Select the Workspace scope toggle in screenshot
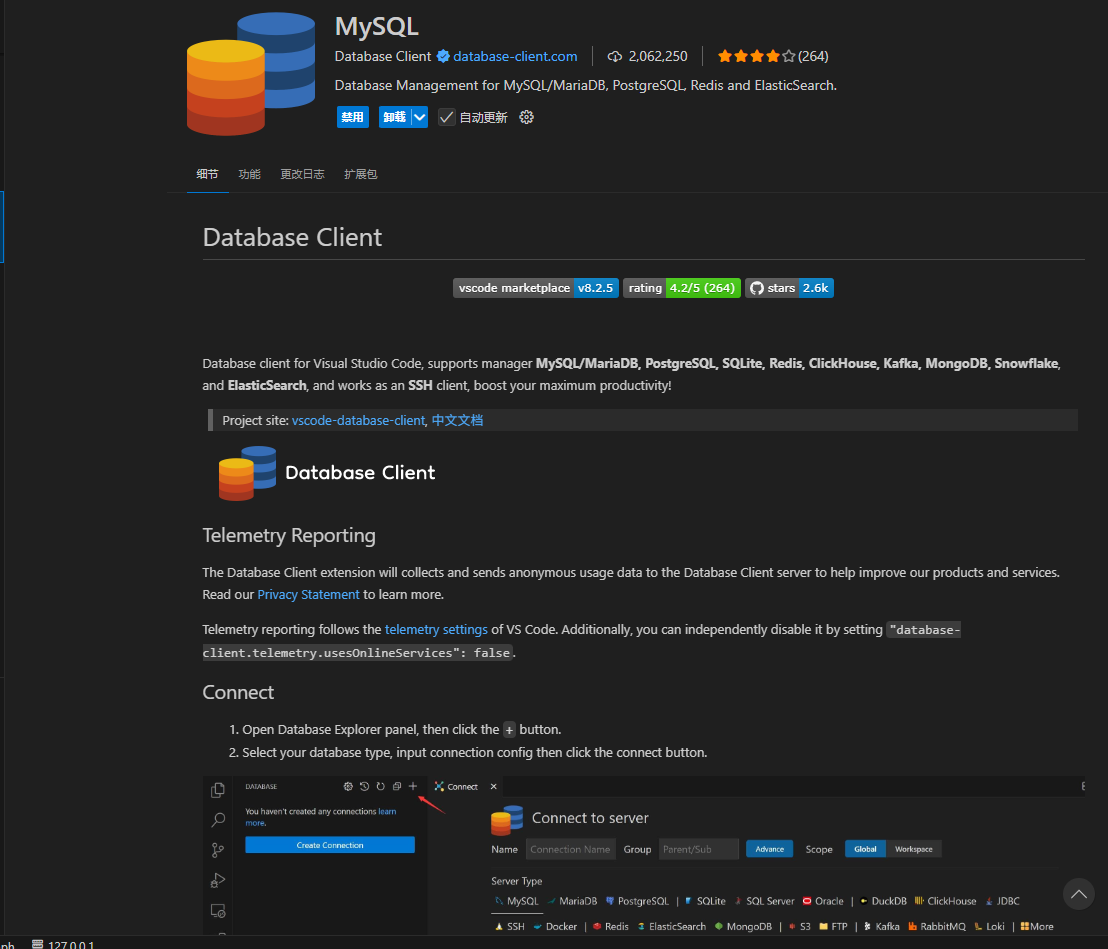This screenshot has width=1108, height=949. 914,849
